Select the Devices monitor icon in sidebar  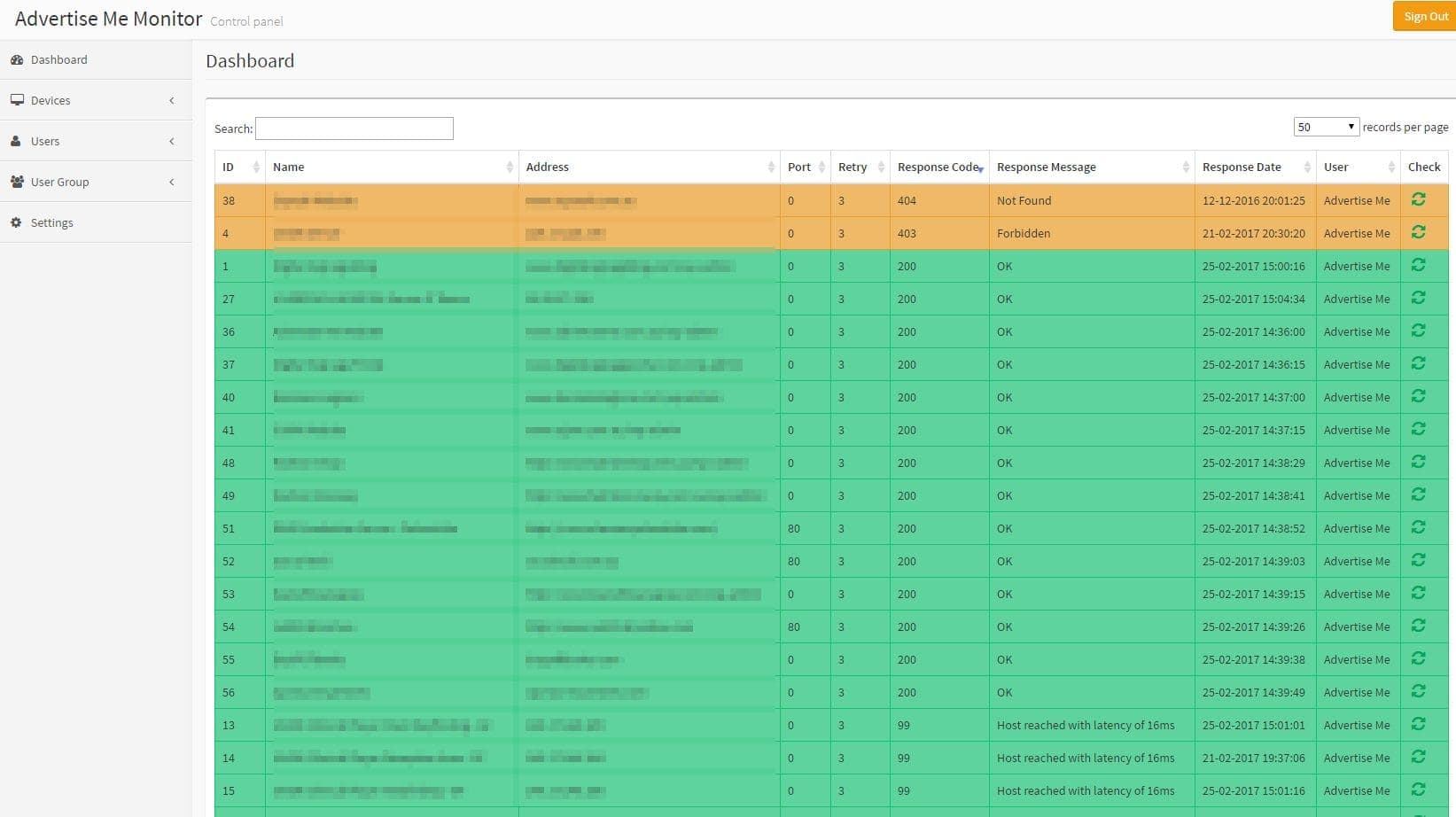(x=17, y=99)
